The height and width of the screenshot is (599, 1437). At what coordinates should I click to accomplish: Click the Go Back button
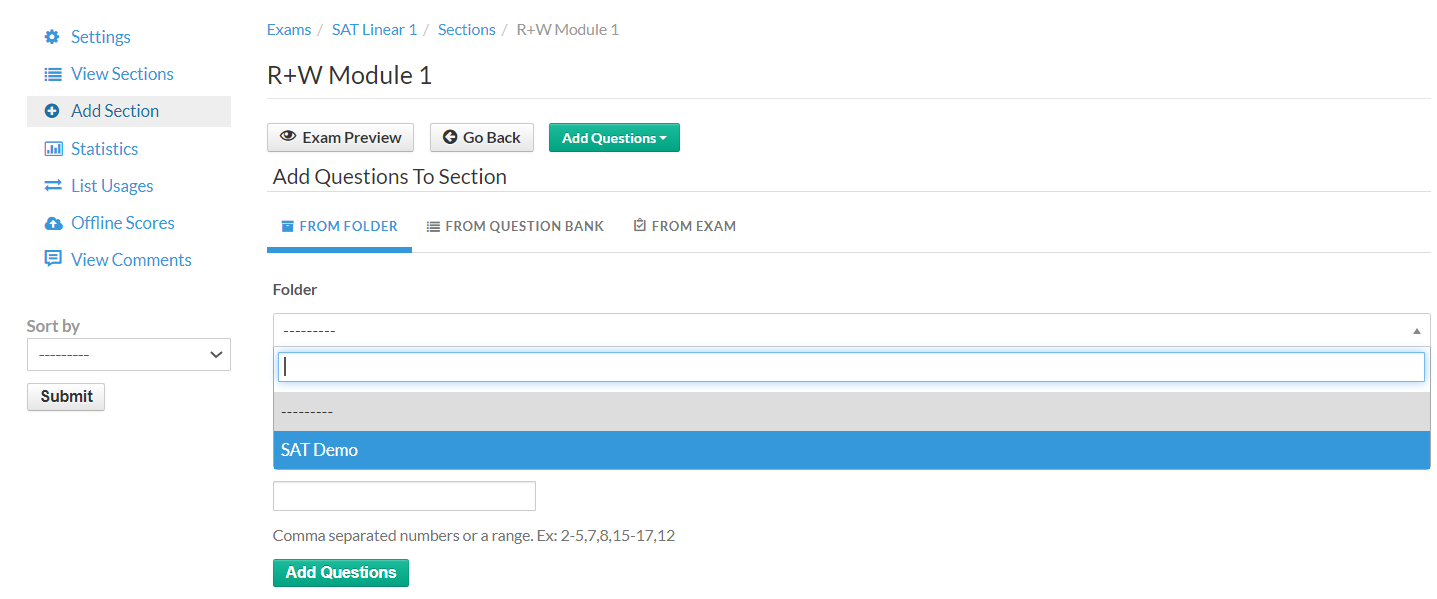482,137
